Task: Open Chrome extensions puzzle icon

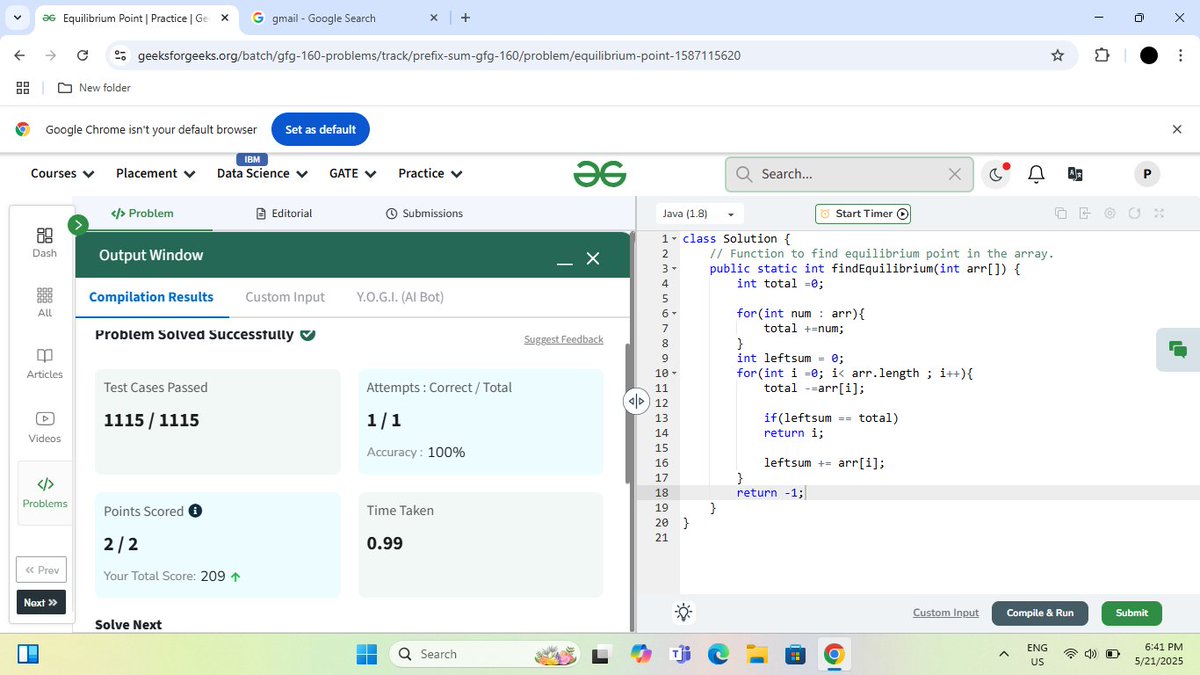Action: [x=1102, y=56]
